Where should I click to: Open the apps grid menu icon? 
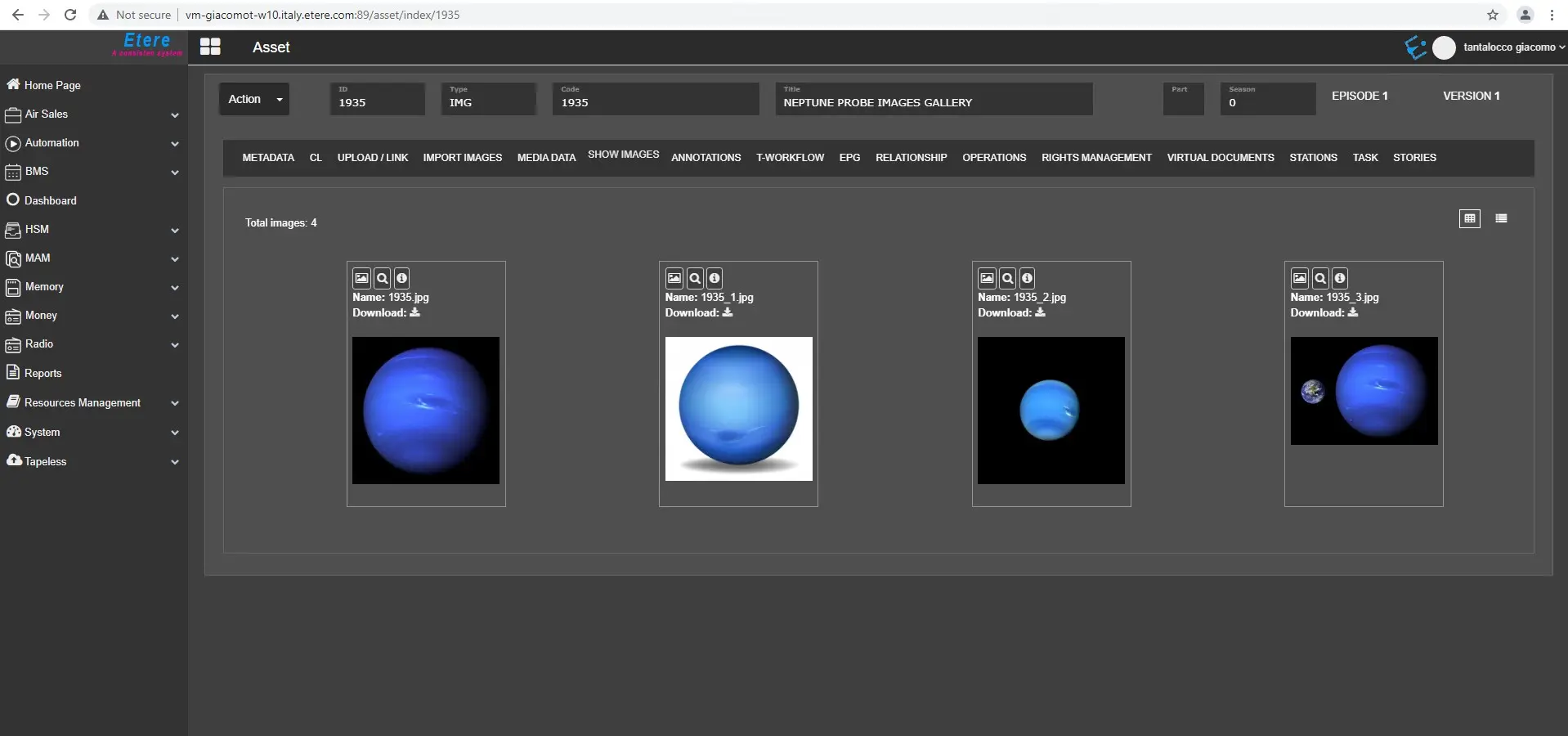pyautogui.click(x=210, y=47)
